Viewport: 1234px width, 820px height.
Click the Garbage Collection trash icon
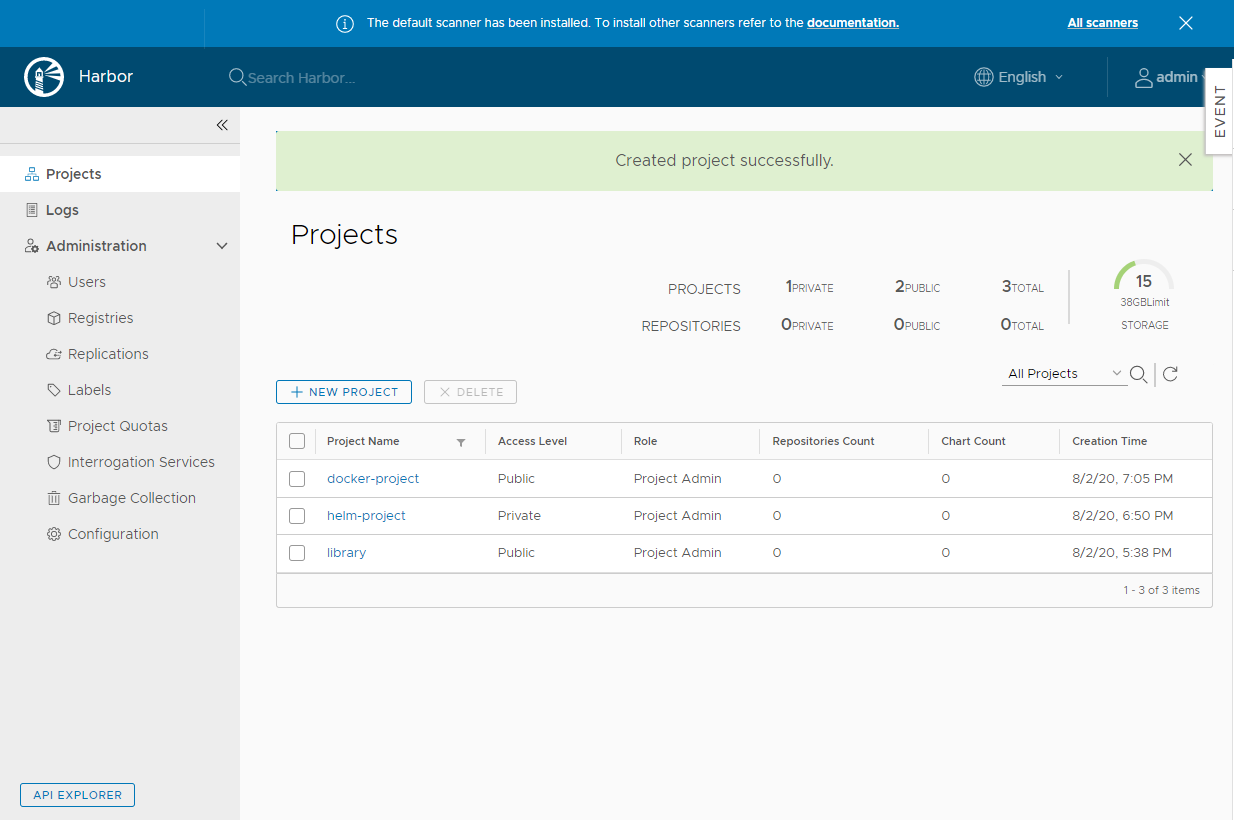click(54, 498)
